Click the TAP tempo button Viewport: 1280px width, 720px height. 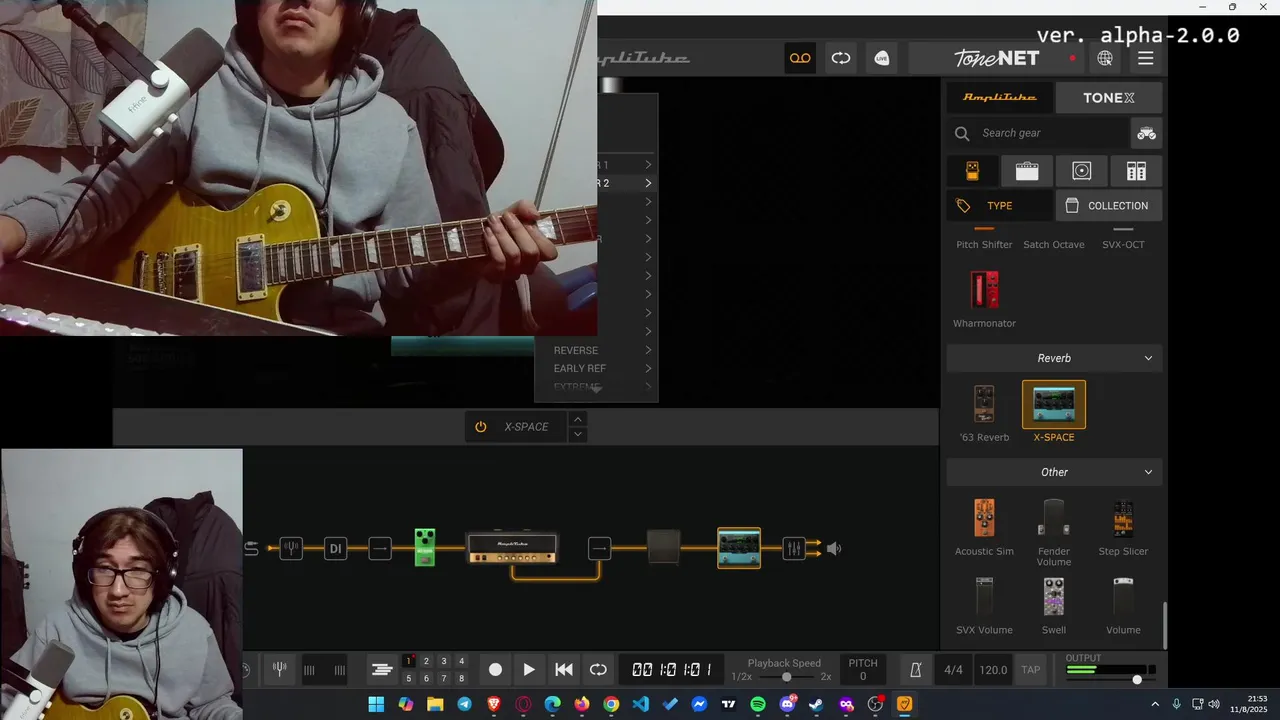click(x=1030, y=670)
